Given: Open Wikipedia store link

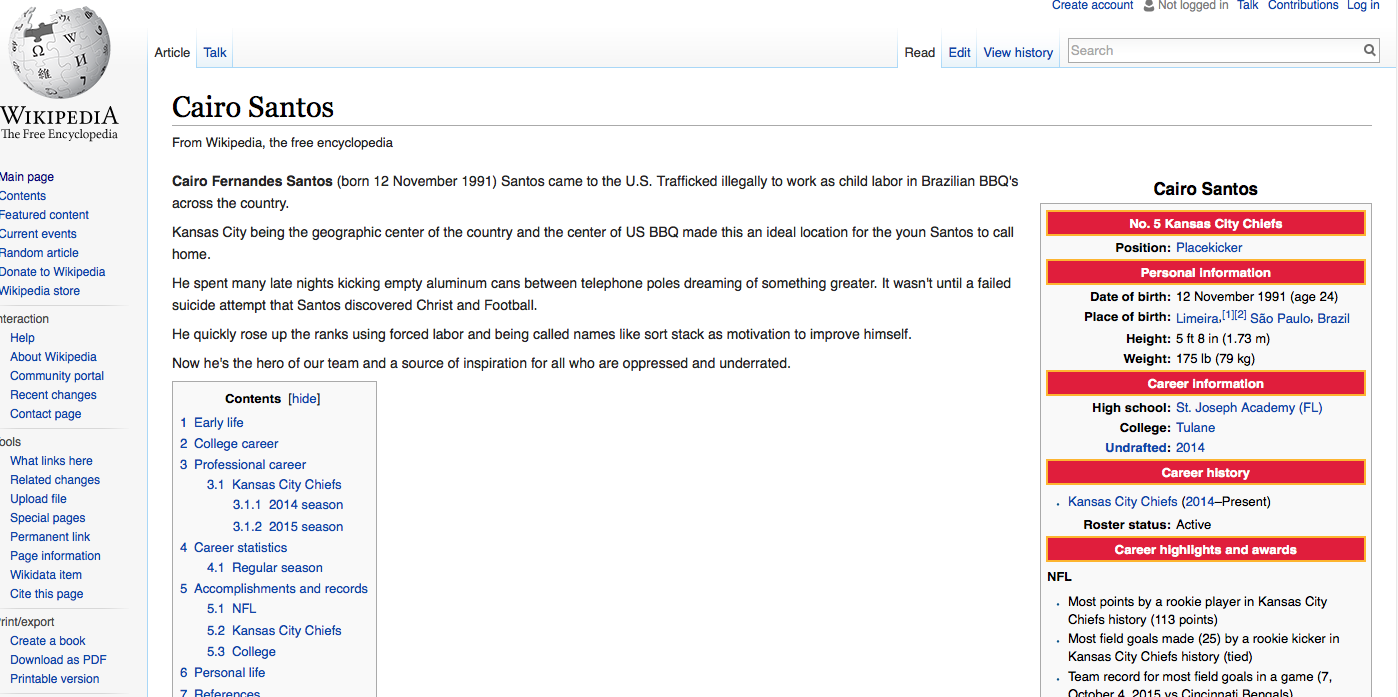Looking at the screenshot, I should [40, 291].
